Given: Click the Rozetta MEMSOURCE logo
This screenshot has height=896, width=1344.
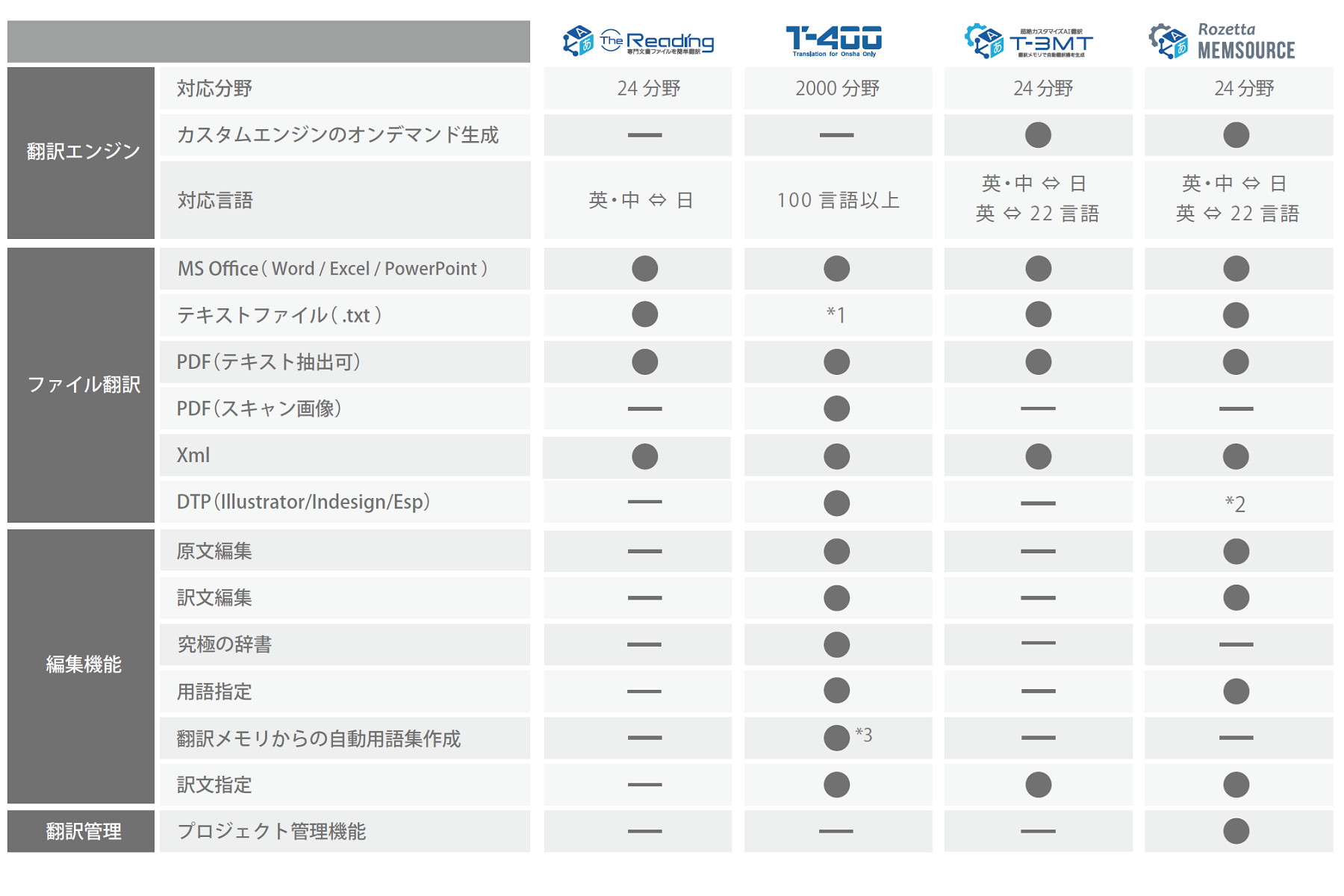Looking at the screenshot, I should (x=1222, y=41).
